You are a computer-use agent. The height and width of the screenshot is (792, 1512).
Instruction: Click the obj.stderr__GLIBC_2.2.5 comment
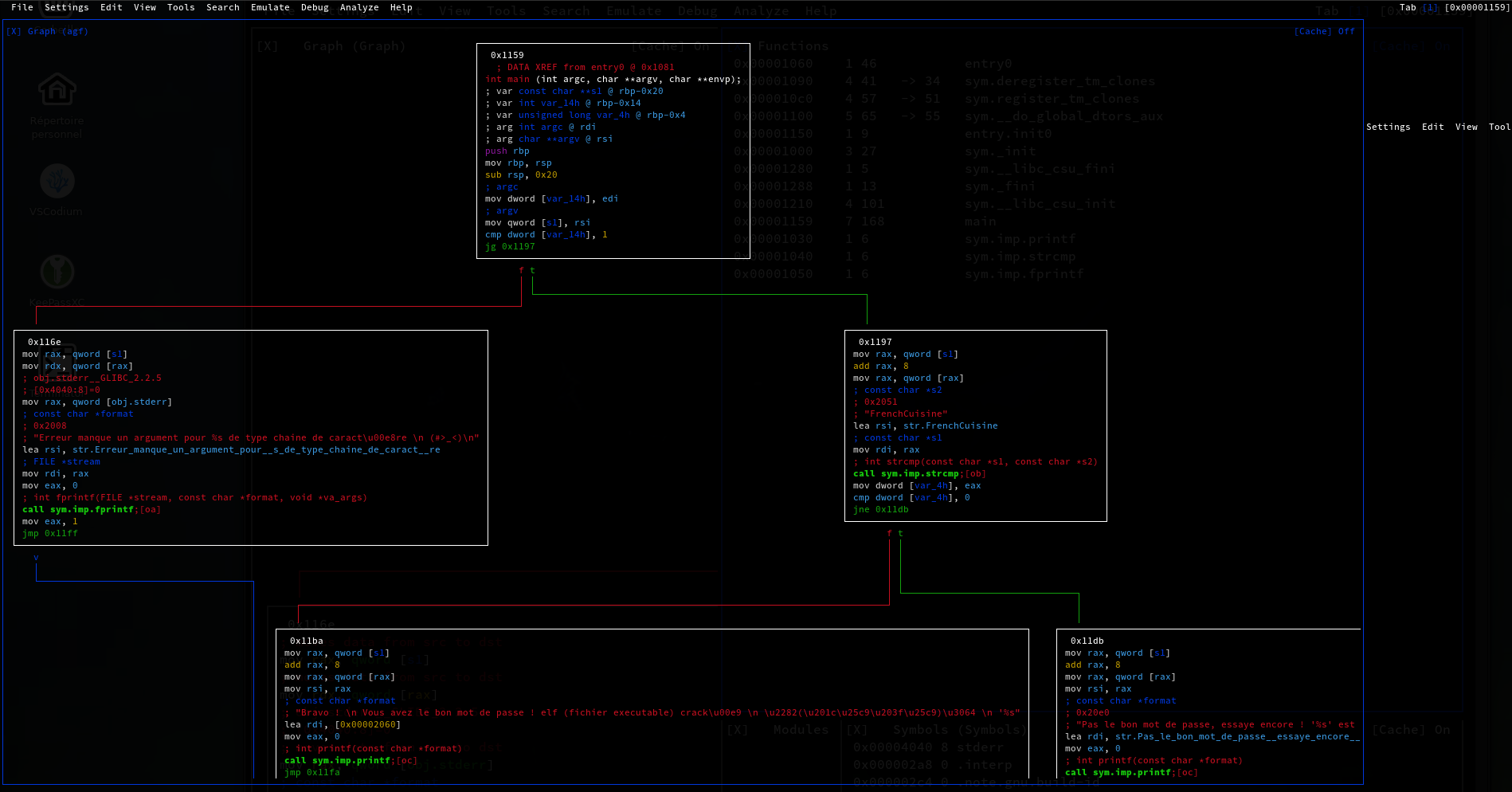(x=92, y=378)
